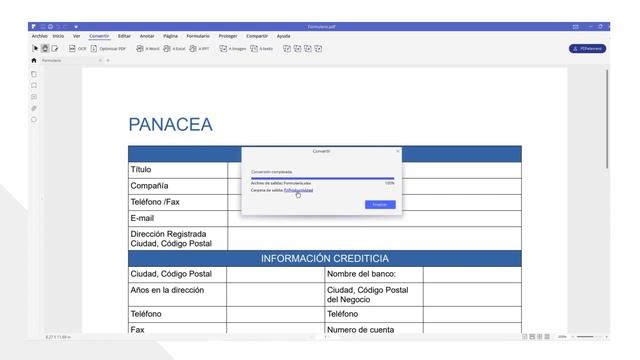This screenshot has width=640, height=360.
Task: Click the E-mail input cell
Action: [x=374, y=218]
